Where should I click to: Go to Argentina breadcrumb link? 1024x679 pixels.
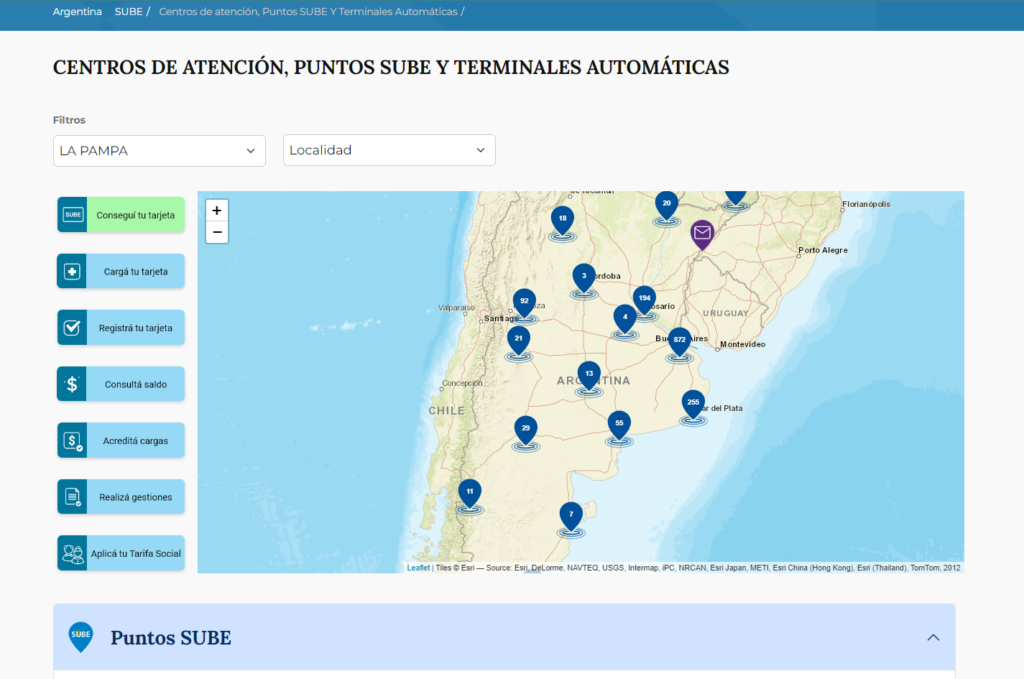click(x=77, y=12)
